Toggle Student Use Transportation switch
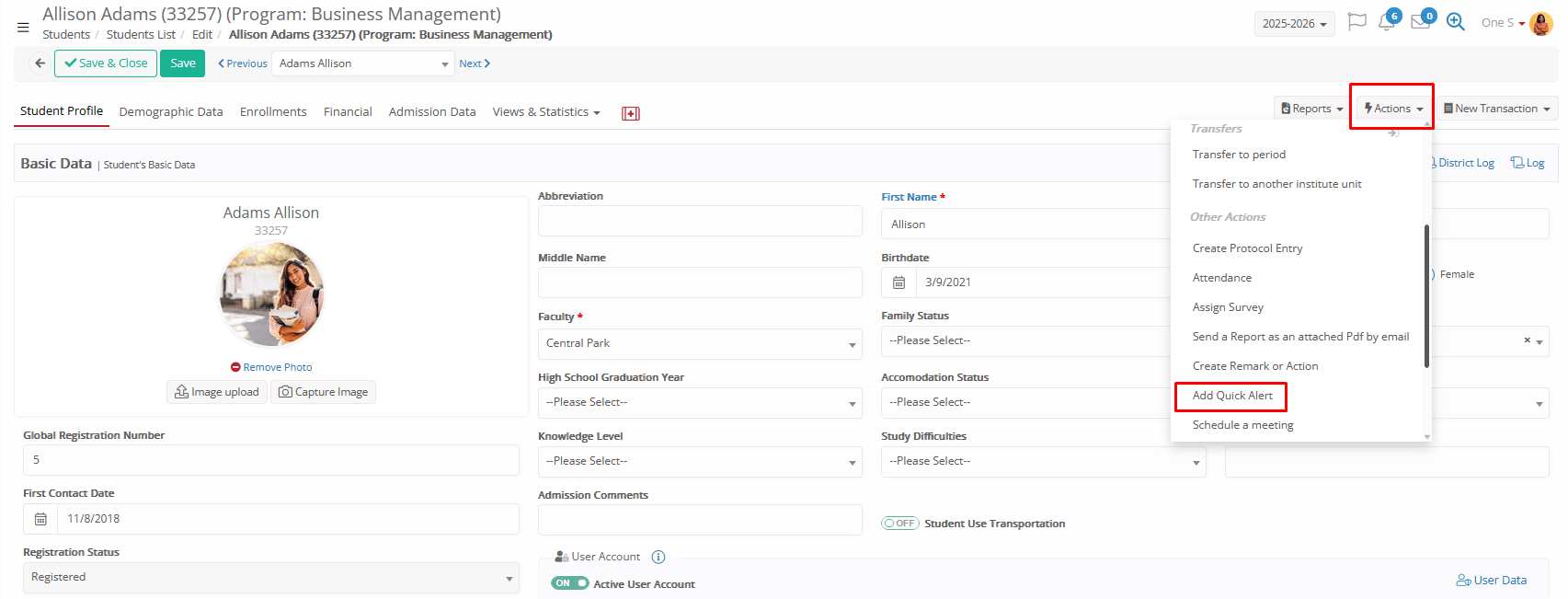Image resolution: width=1568 pixels, height=599 pixels. pyautogui.click(x=899, y=524)
